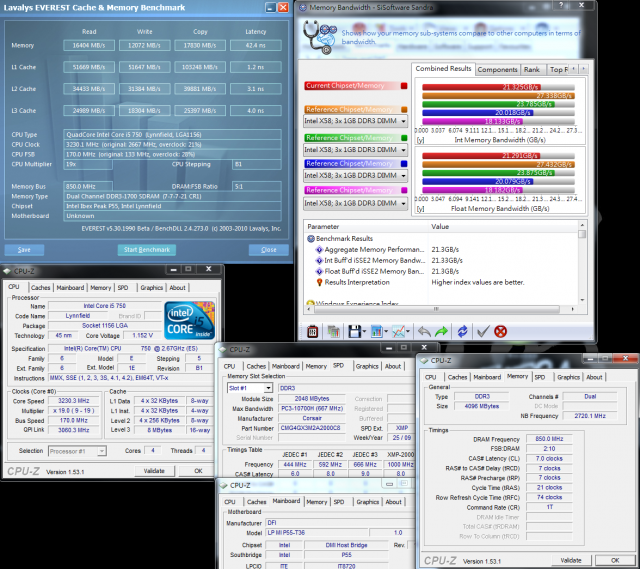Click the magenta Reference Chipset/Memory color square
641x569 pixels.
point(404,190)
